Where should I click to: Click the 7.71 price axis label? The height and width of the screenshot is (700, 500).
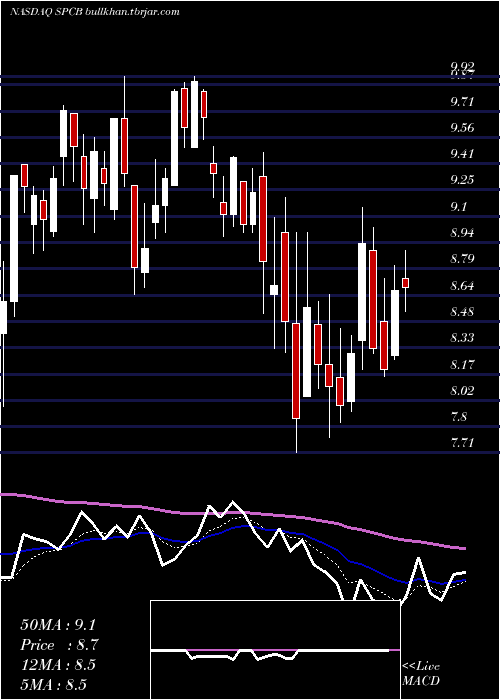pos(462,443)
